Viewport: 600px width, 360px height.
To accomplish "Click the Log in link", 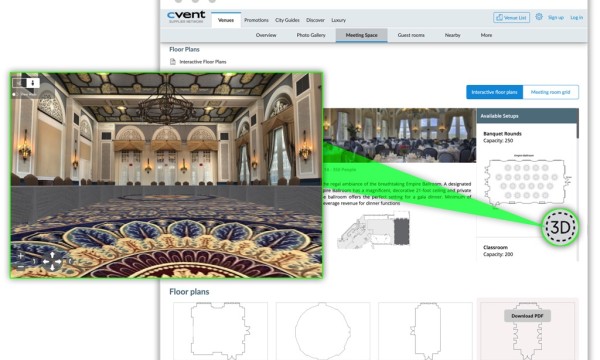I will click(x=577, y=18).
